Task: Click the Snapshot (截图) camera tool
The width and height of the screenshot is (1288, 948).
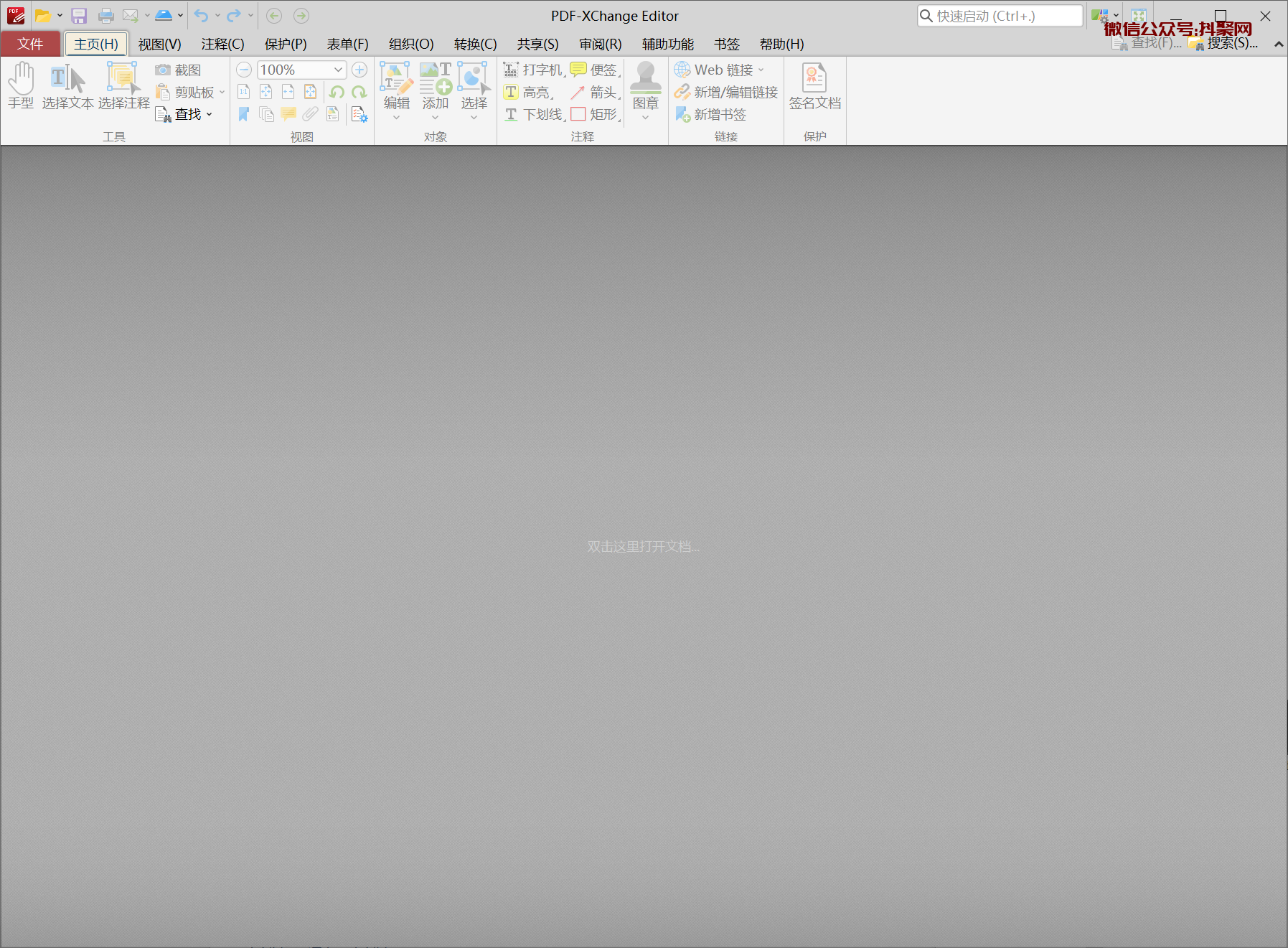Action: click(x=179, y=70)
